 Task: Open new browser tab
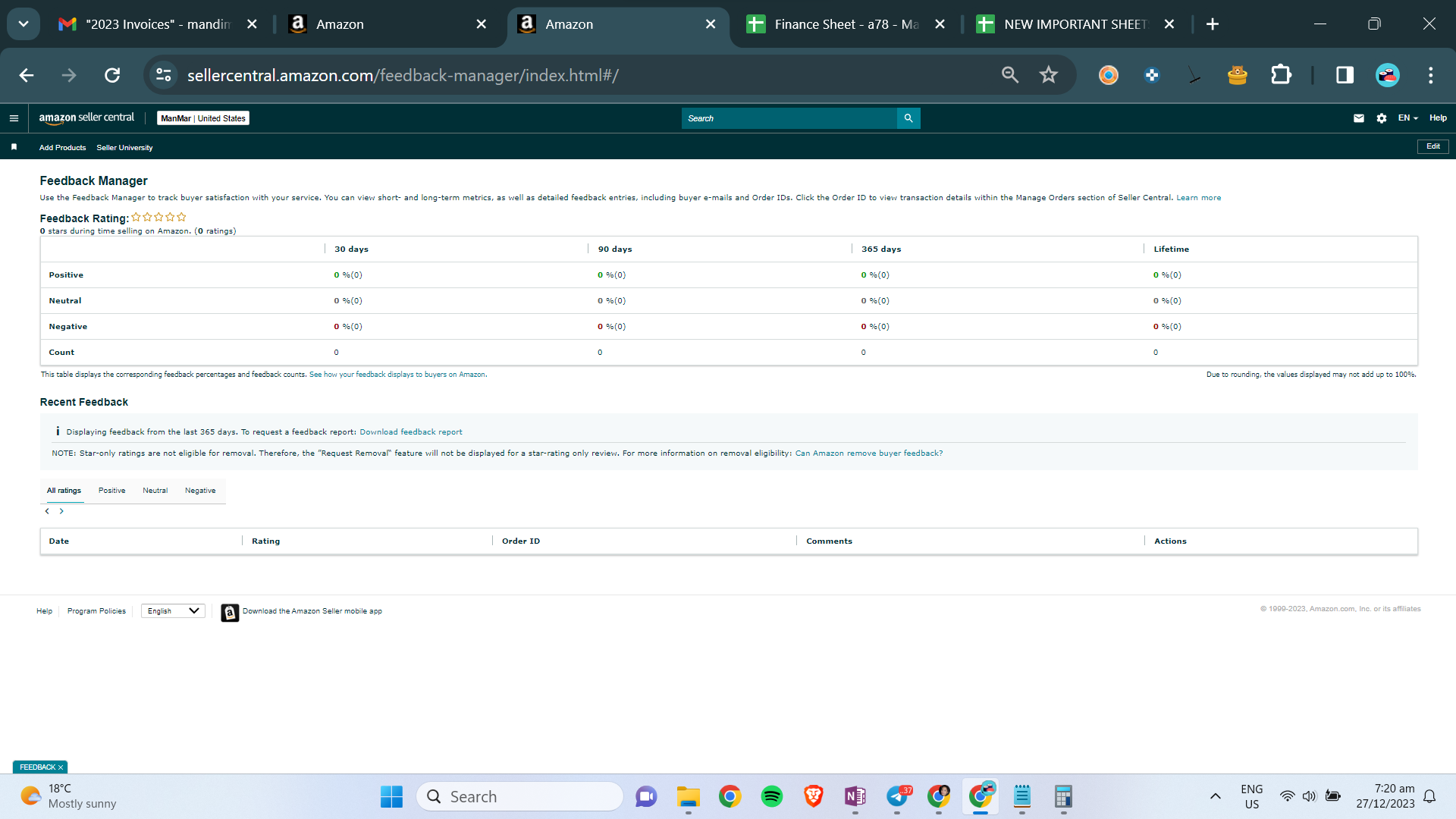[1213, 24]
